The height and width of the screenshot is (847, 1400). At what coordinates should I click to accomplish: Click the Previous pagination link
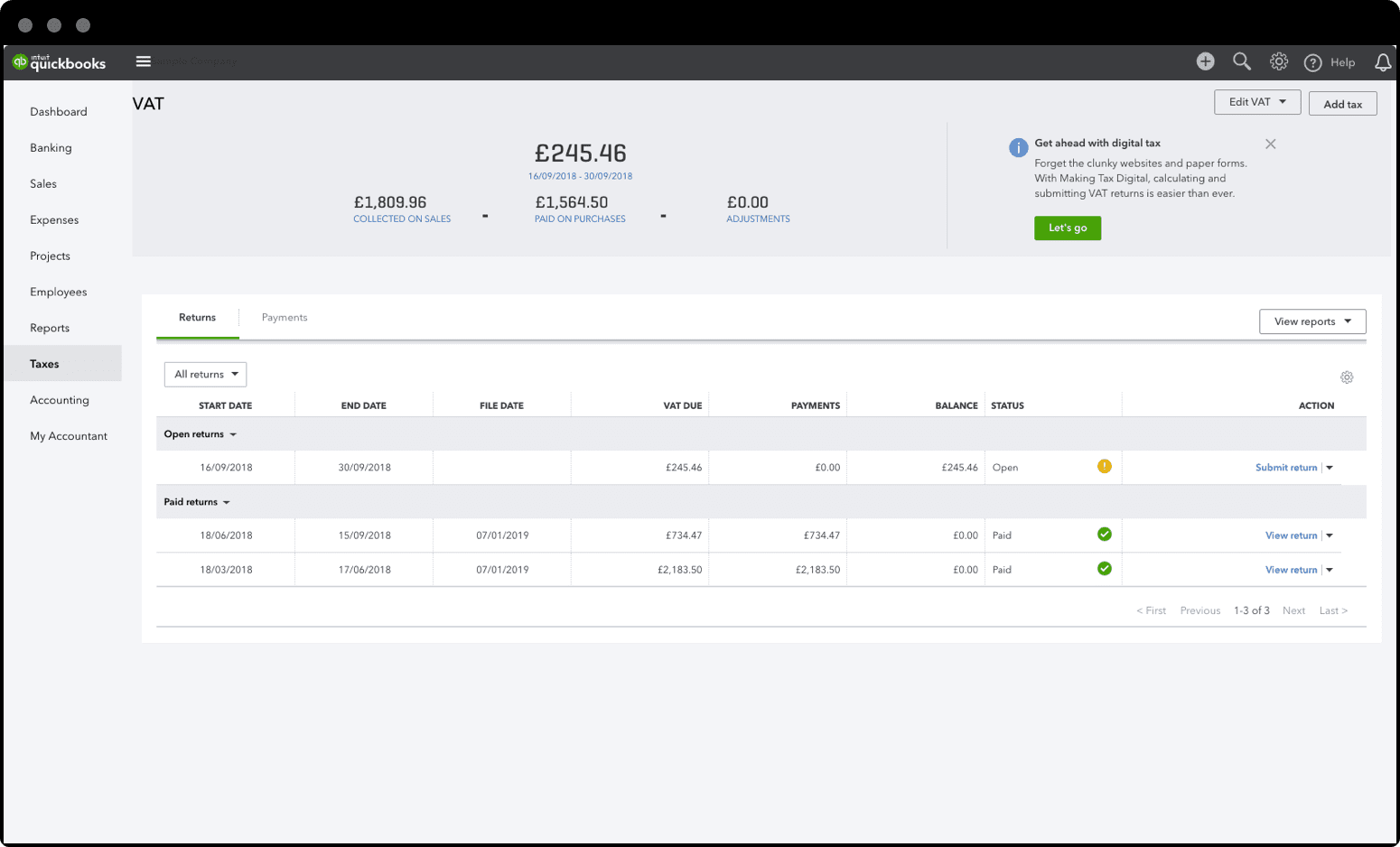pos(1199,610)
